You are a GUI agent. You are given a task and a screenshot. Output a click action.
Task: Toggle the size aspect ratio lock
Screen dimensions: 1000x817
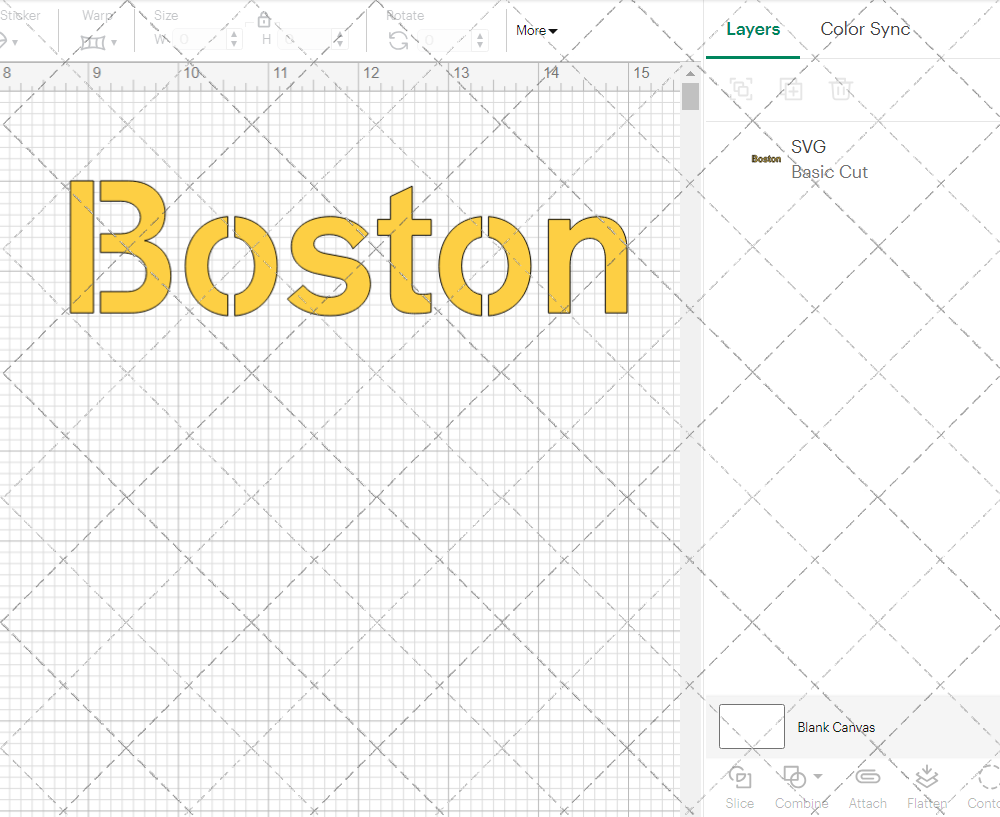tap(264, 20)
